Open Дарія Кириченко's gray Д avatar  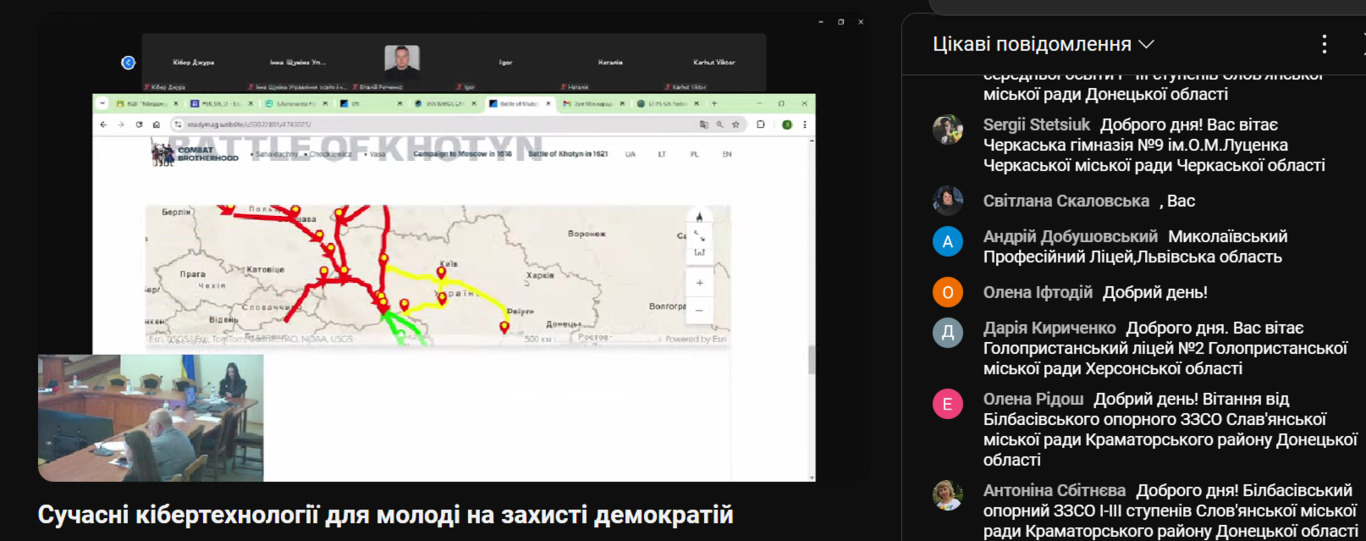(947, 332)
